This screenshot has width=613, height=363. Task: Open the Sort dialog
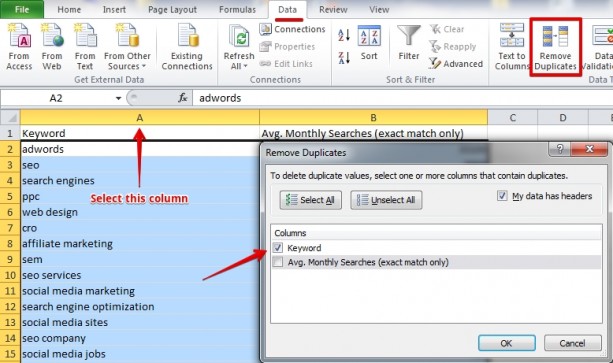tap(369, 43)
